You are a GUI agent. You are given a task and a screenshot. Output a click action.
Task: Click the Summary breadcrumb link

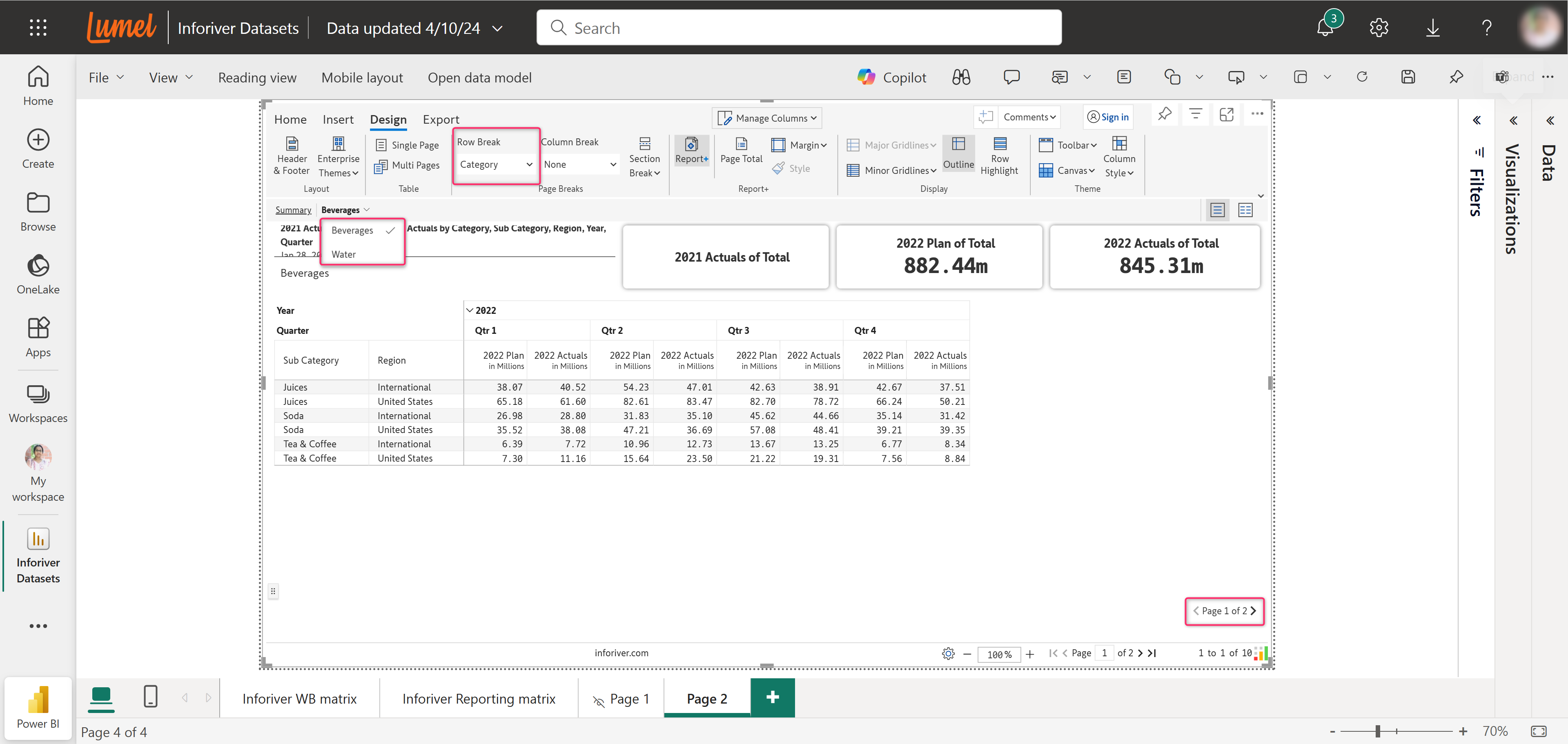pos(293,210)
